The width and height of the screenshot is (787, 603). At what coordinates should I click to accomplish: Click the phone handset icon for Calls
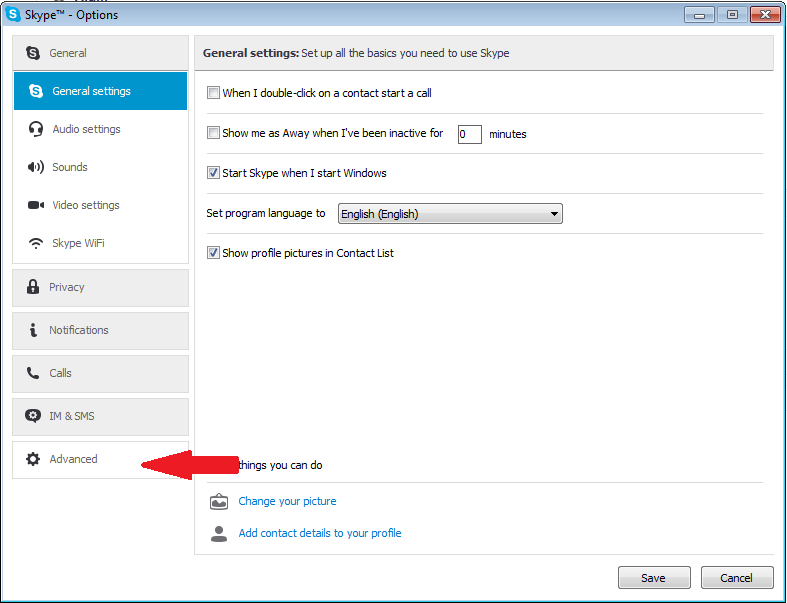pyautogui.click(x=33, y=373)
